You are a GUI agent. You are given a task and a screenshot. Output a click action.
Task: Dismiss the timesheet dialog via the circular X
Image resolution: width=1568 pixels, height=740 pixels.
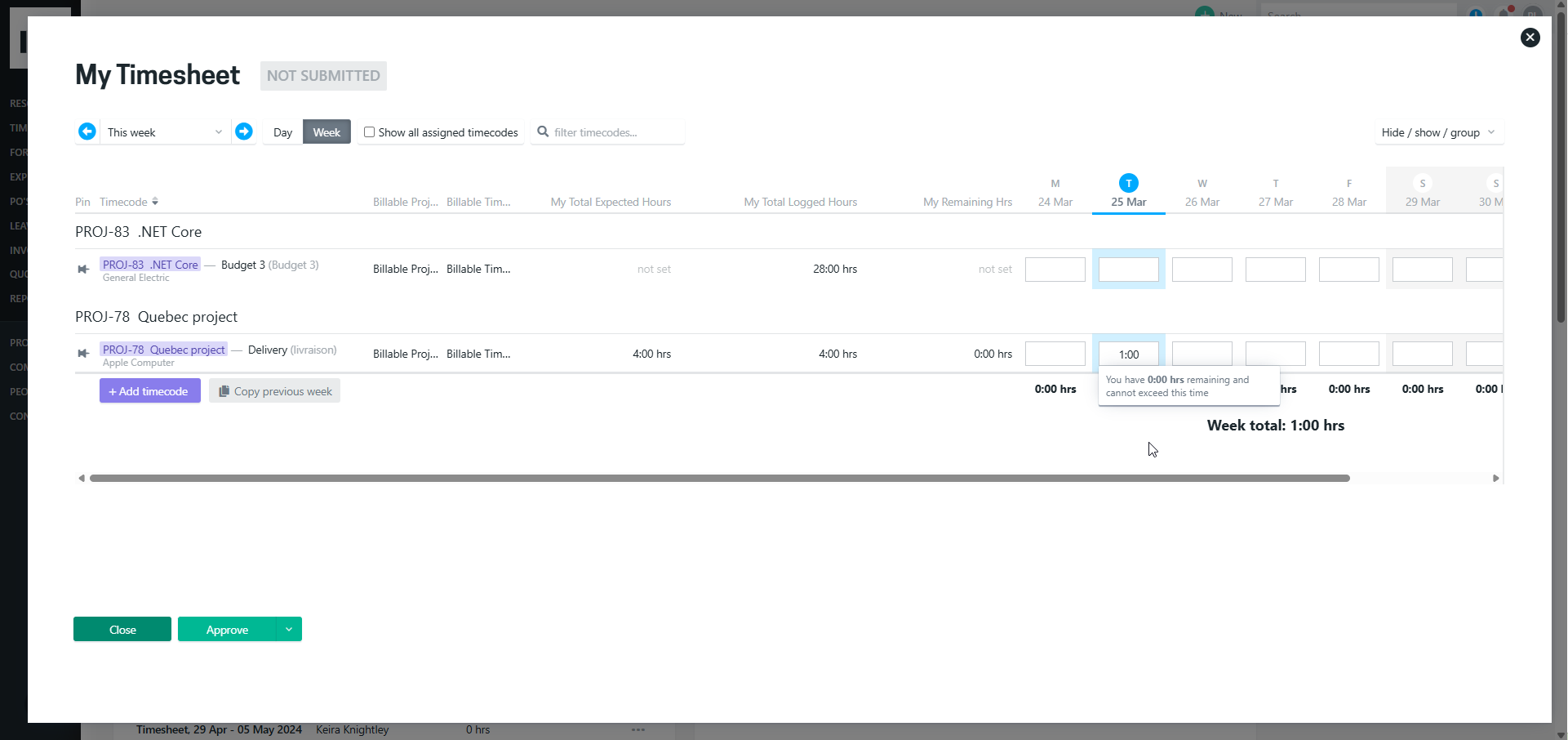pos(1530,38)
